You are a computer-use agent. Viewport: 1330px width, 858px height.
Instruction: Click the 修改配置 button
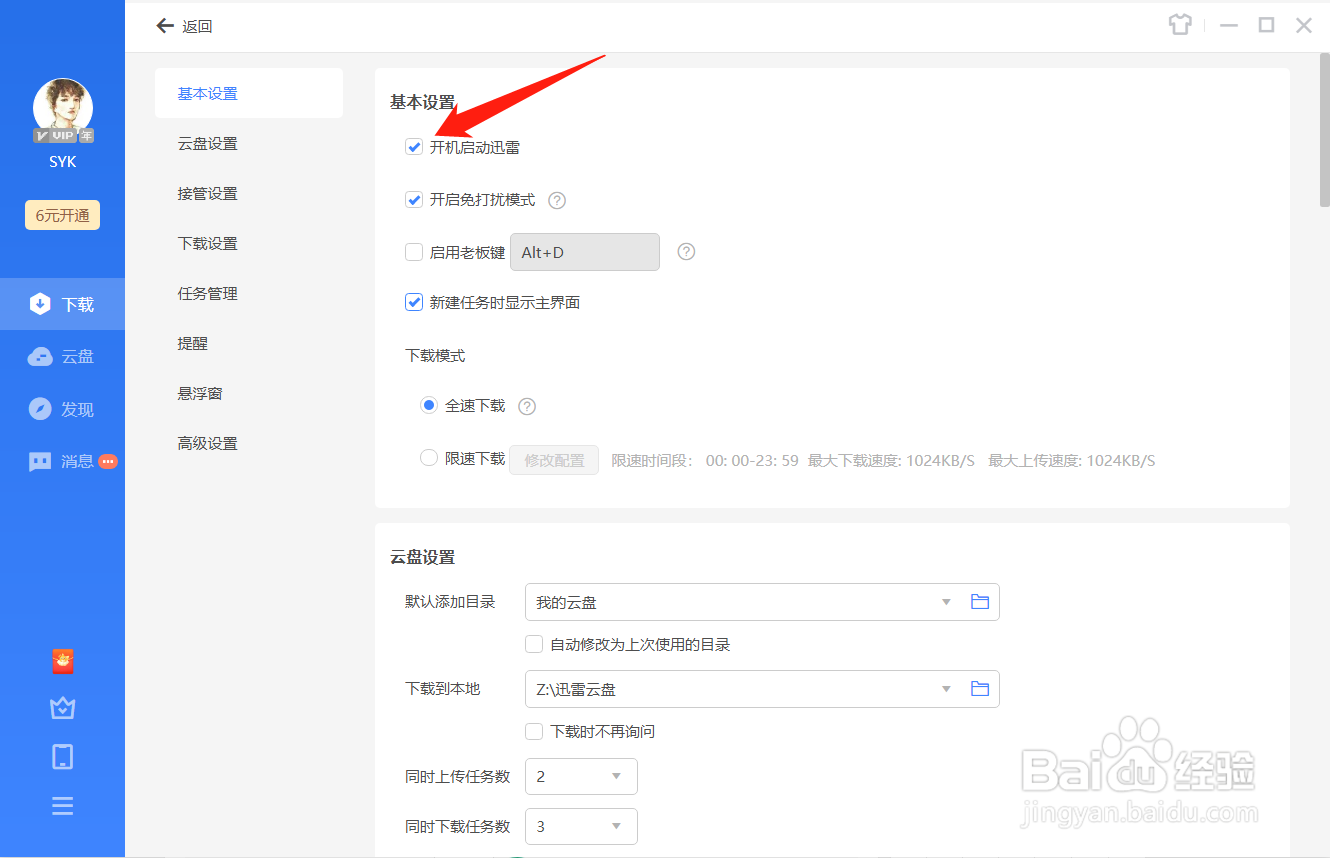tap(554, 460)
